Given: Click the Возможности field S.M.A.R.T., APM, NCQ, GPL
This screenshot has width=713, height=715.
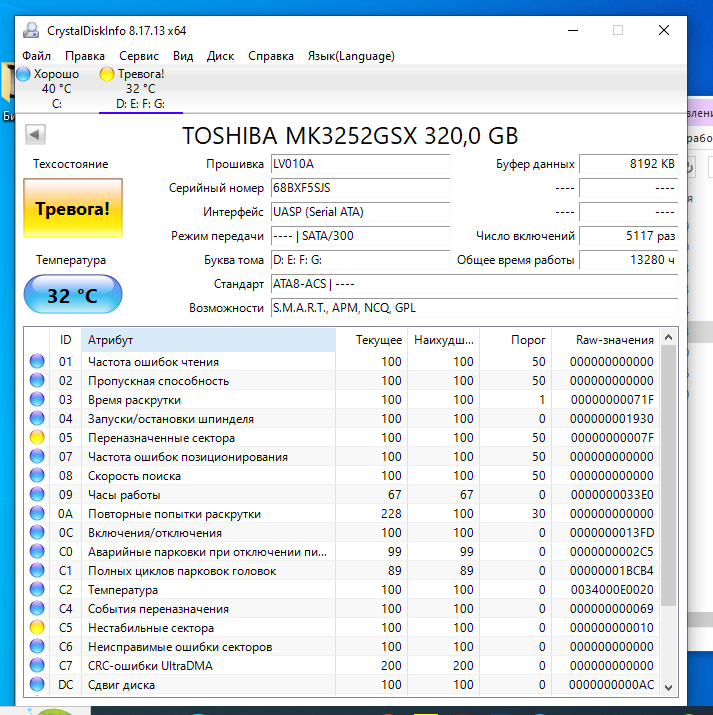Looking at the screenshot, I should (474, 308).
